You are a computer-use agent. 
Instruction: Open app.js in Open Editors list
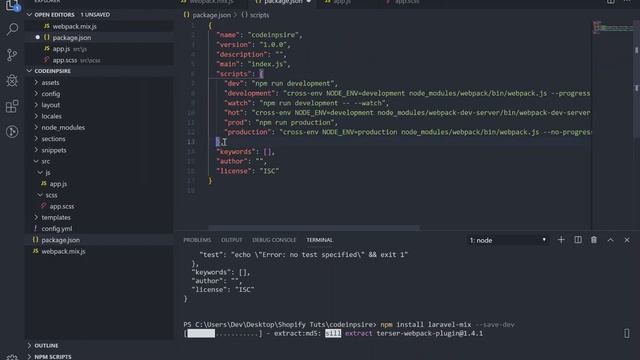(98, 49)
